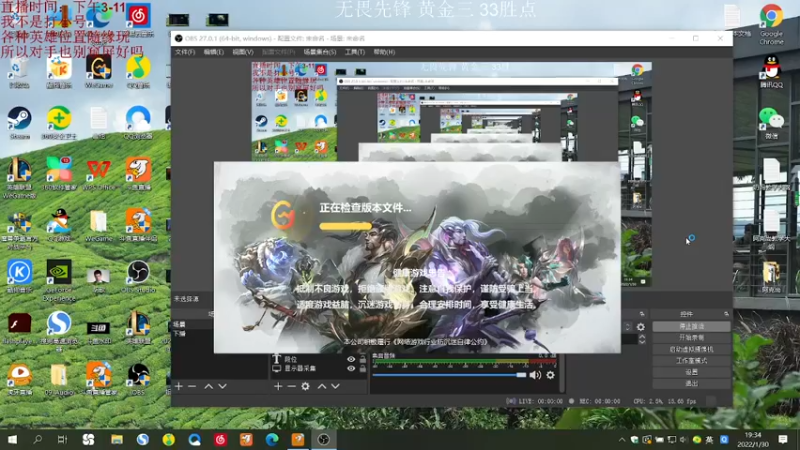Open the scene transition type dropdown
The width and height of the screenshot is (800, 450).
pyautogui.click(x=627, y=327)
